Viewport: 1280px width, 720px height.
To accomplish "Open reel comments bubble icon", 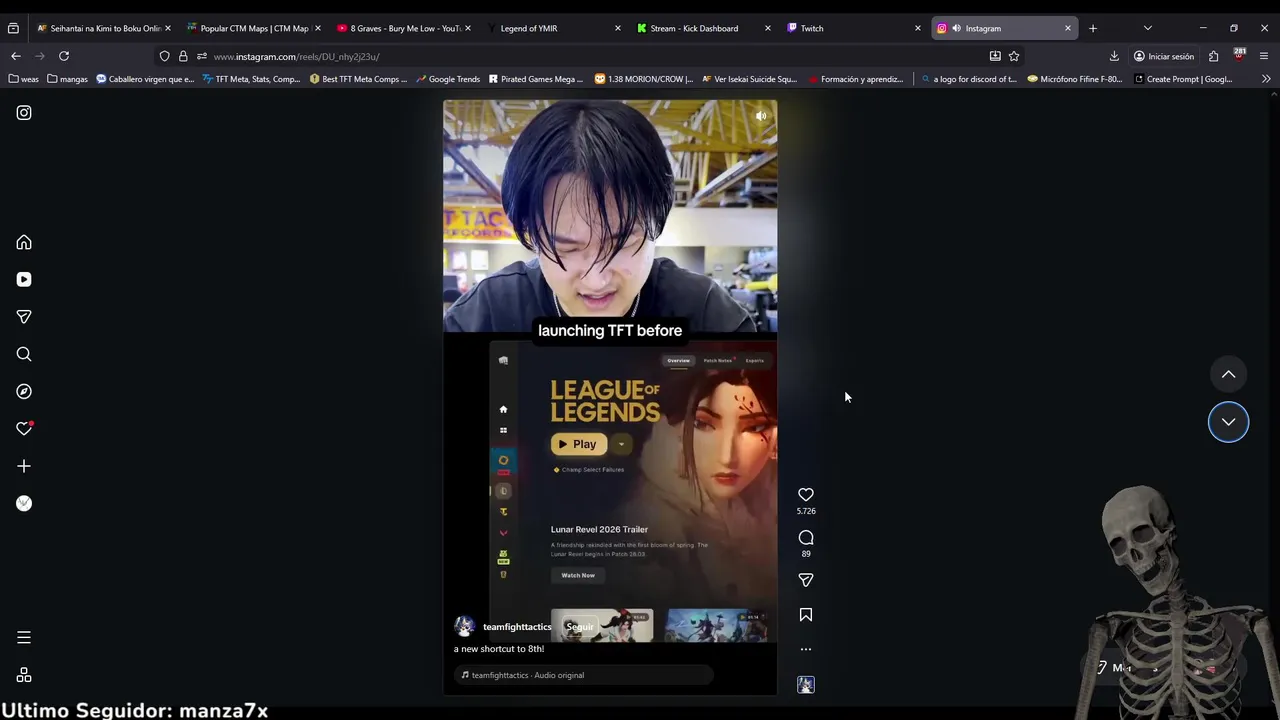I will click(x=806, y=537).
